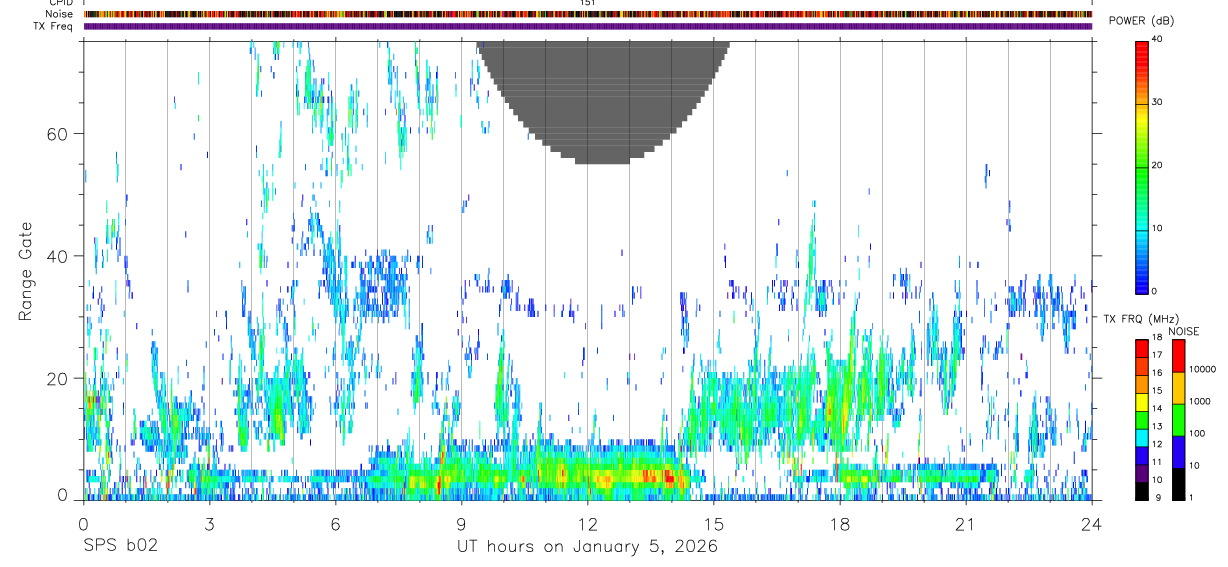Viewport: 1228px width, 567px height.
Task: Click the '151' CPID value at top
Action: pyautogui.click(x=588, y=3)
